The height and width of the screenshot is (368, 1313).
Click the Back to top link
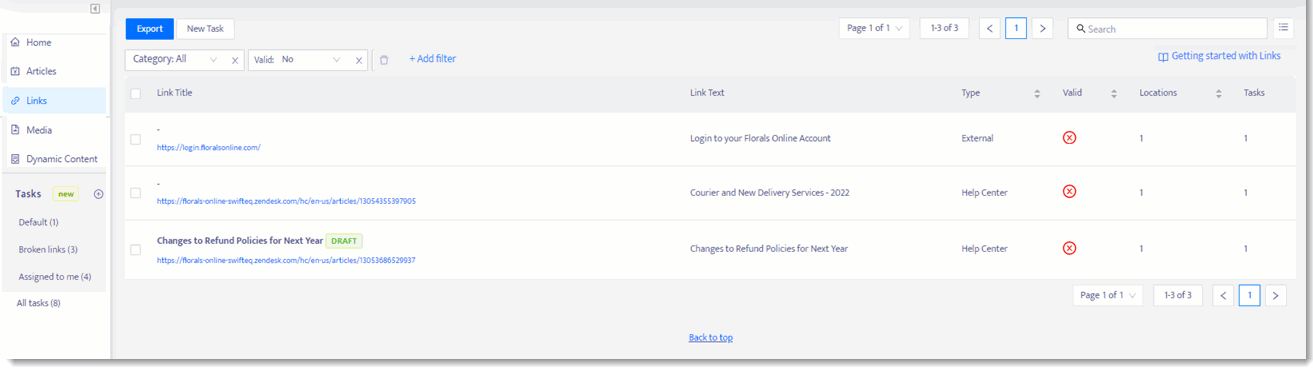[711, 338]
